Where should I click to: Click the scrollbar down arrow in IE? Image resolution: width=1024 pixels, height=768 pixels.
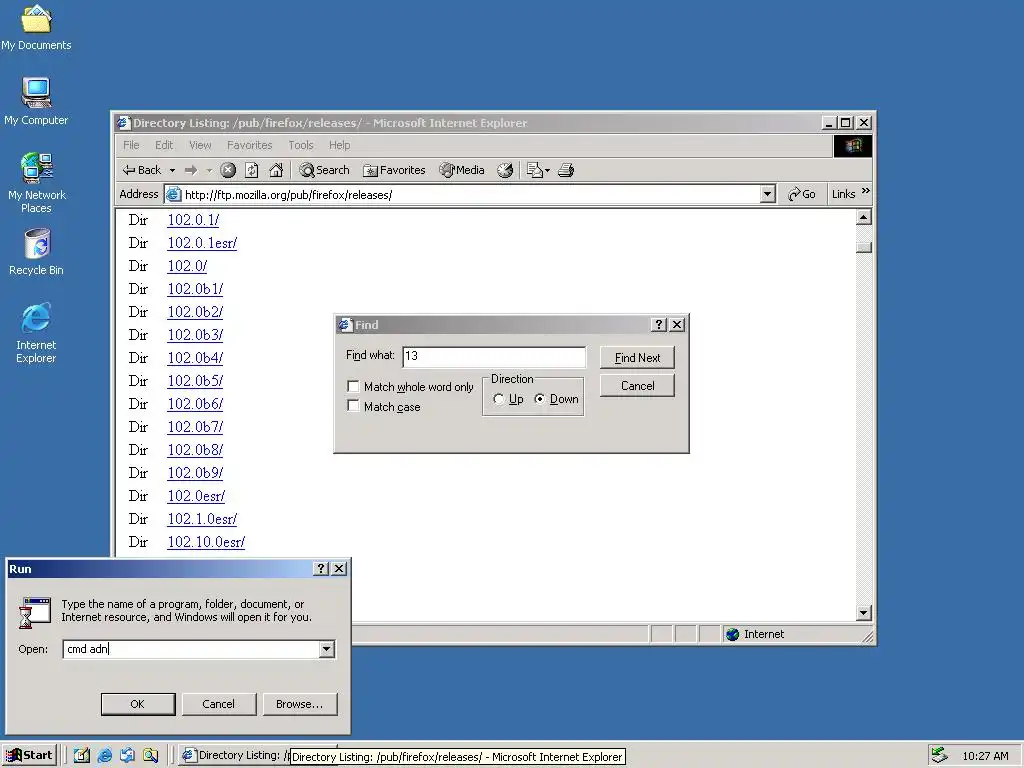click(x=864, y=613)
